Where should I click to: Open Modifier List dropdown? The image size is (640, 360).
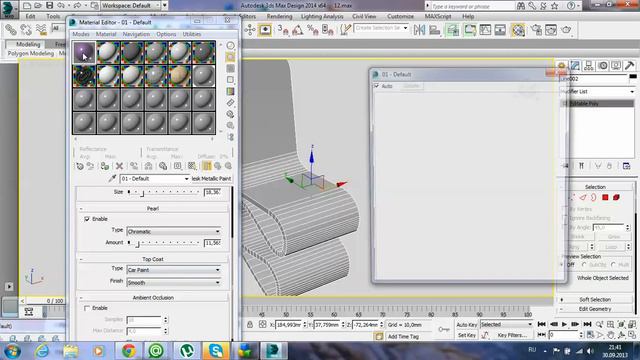[x=598, y=91]
